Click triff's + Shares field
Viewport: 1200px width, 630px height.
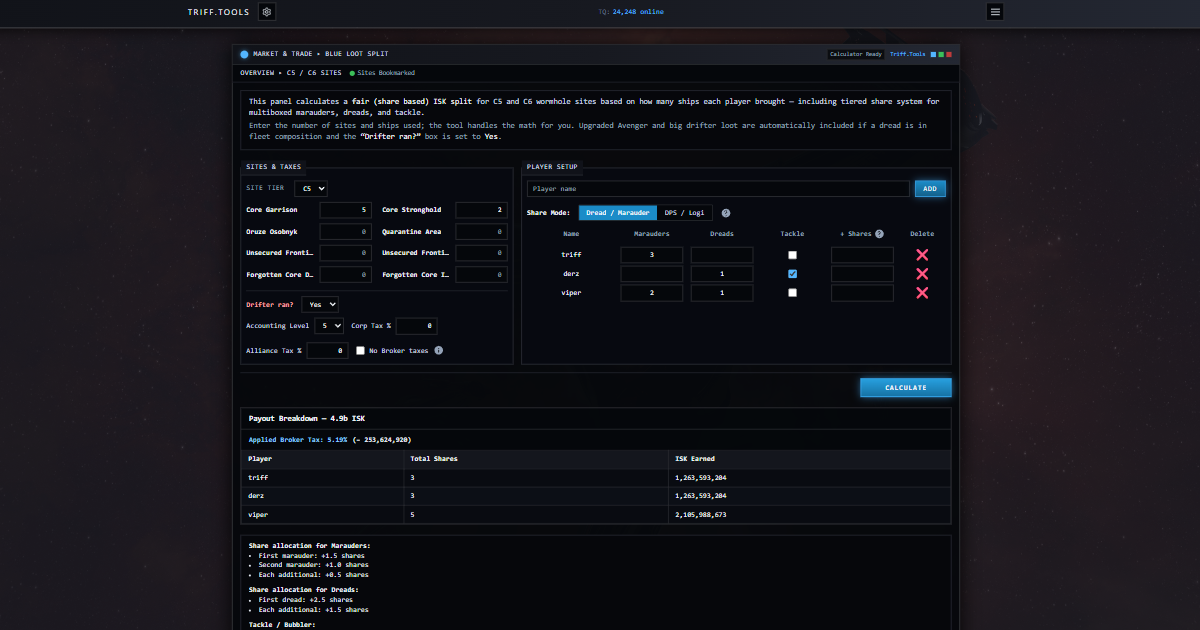pyautogui.click(x=862, y=255)
